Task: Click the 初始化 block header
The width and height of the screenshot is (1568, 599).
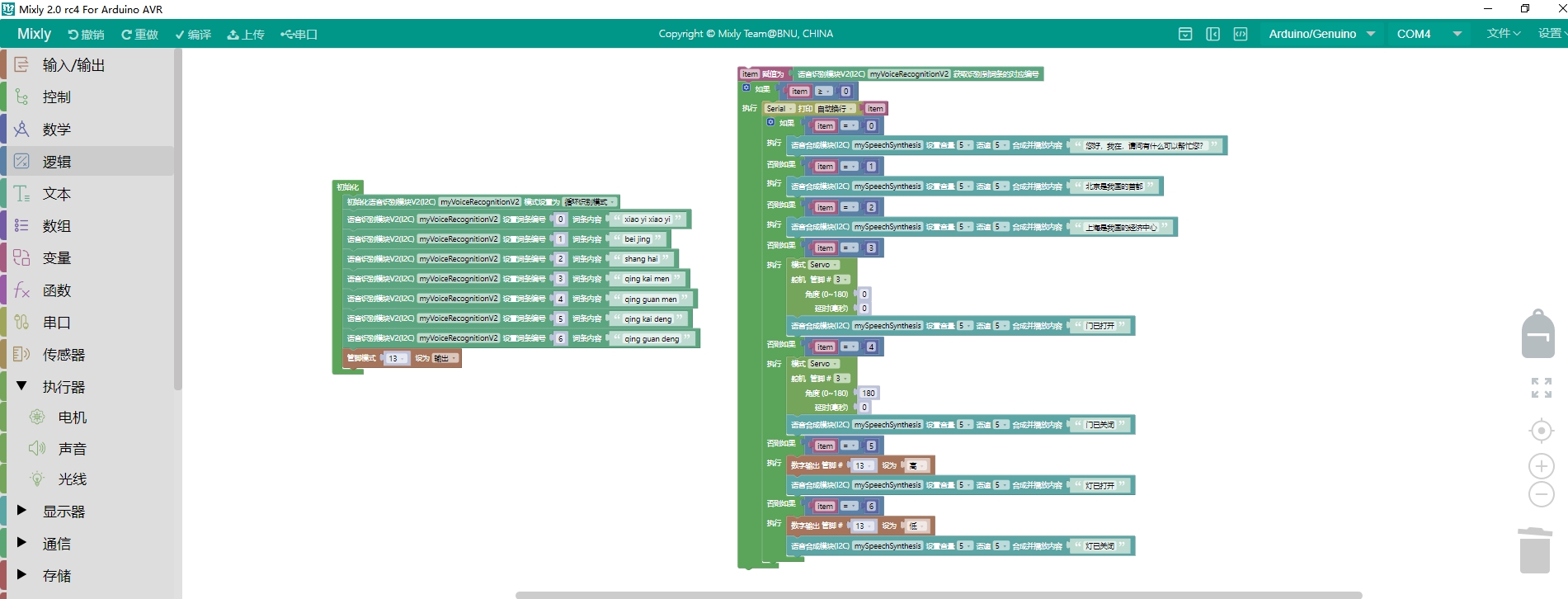Action: pyautogui.click(x=347, y=187)
